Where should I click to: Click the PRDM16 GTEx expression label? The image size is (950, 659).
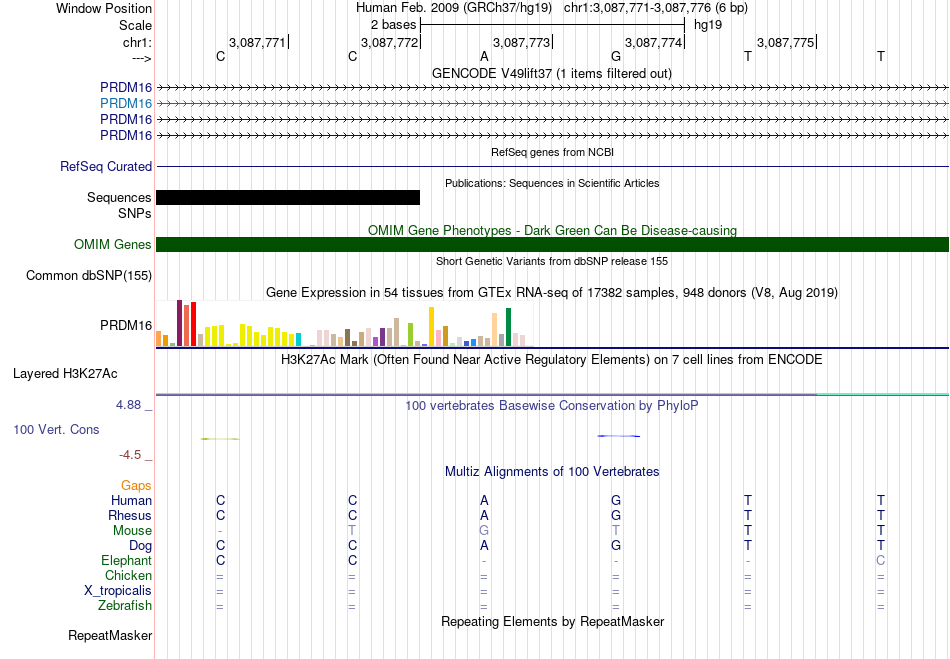pyautogui.click(x=126, y=325)
